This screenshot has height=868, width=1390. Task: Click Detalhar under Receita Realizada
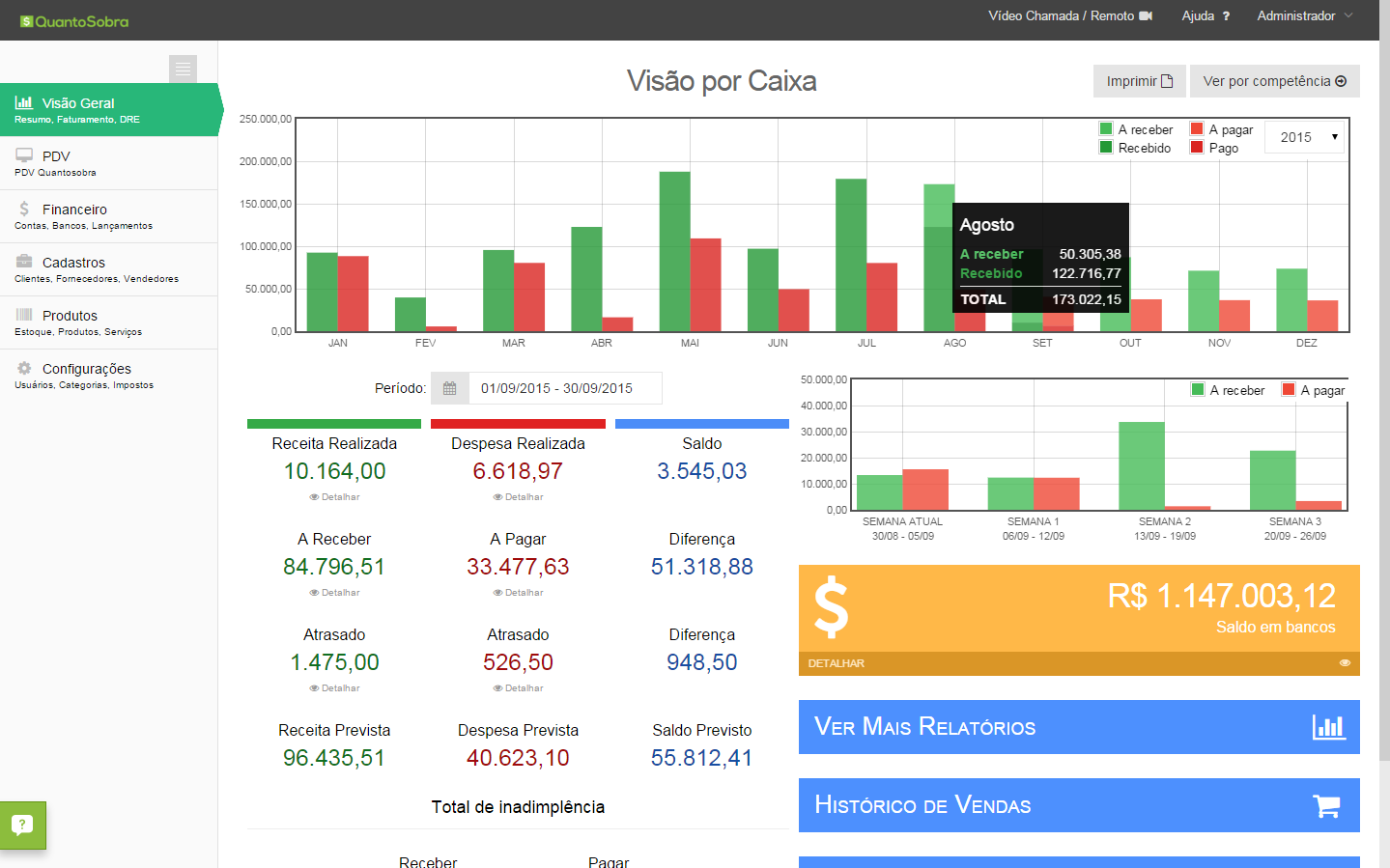(x=334, y=497)
